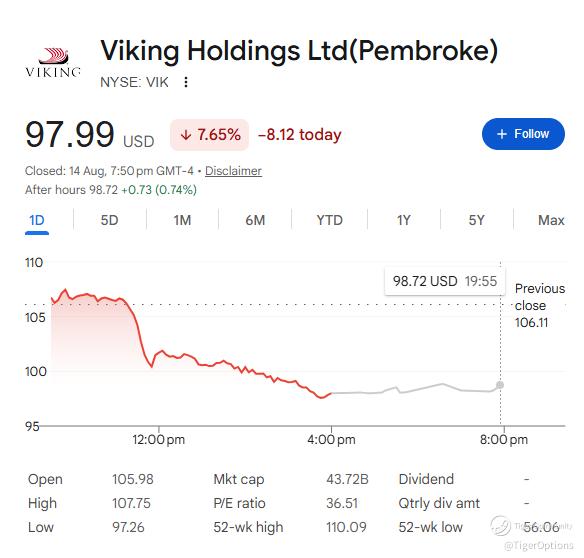Switch to the 1M chart range
Screen dimensions: 584x558
(182, 220)
